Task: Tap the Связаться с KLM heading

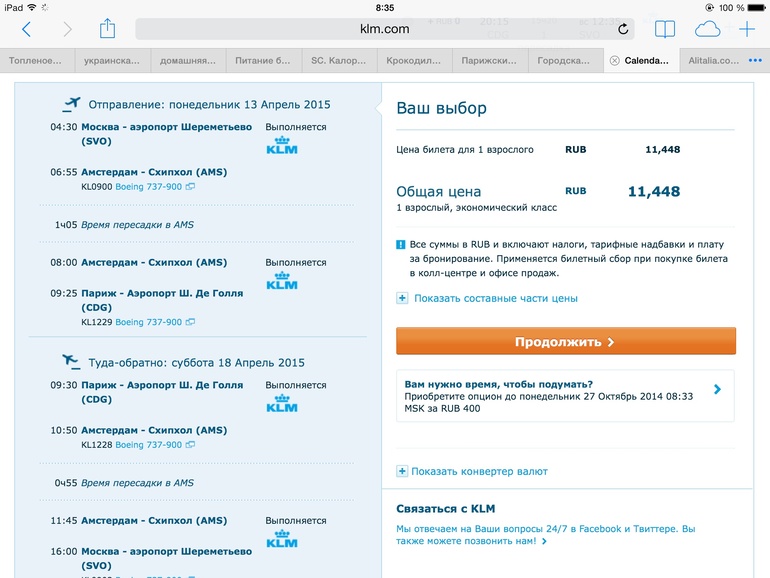Action: 446,509
